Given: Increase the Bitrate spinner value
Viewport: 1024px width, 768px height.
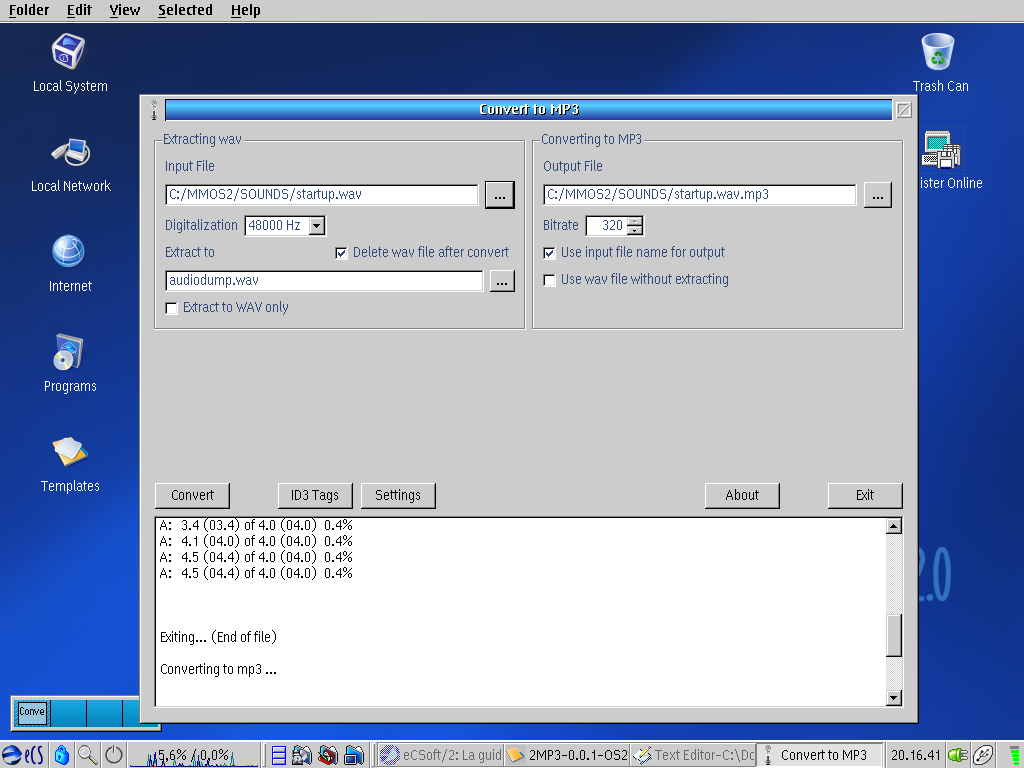Looking at the screenshot, I should 635,221.
